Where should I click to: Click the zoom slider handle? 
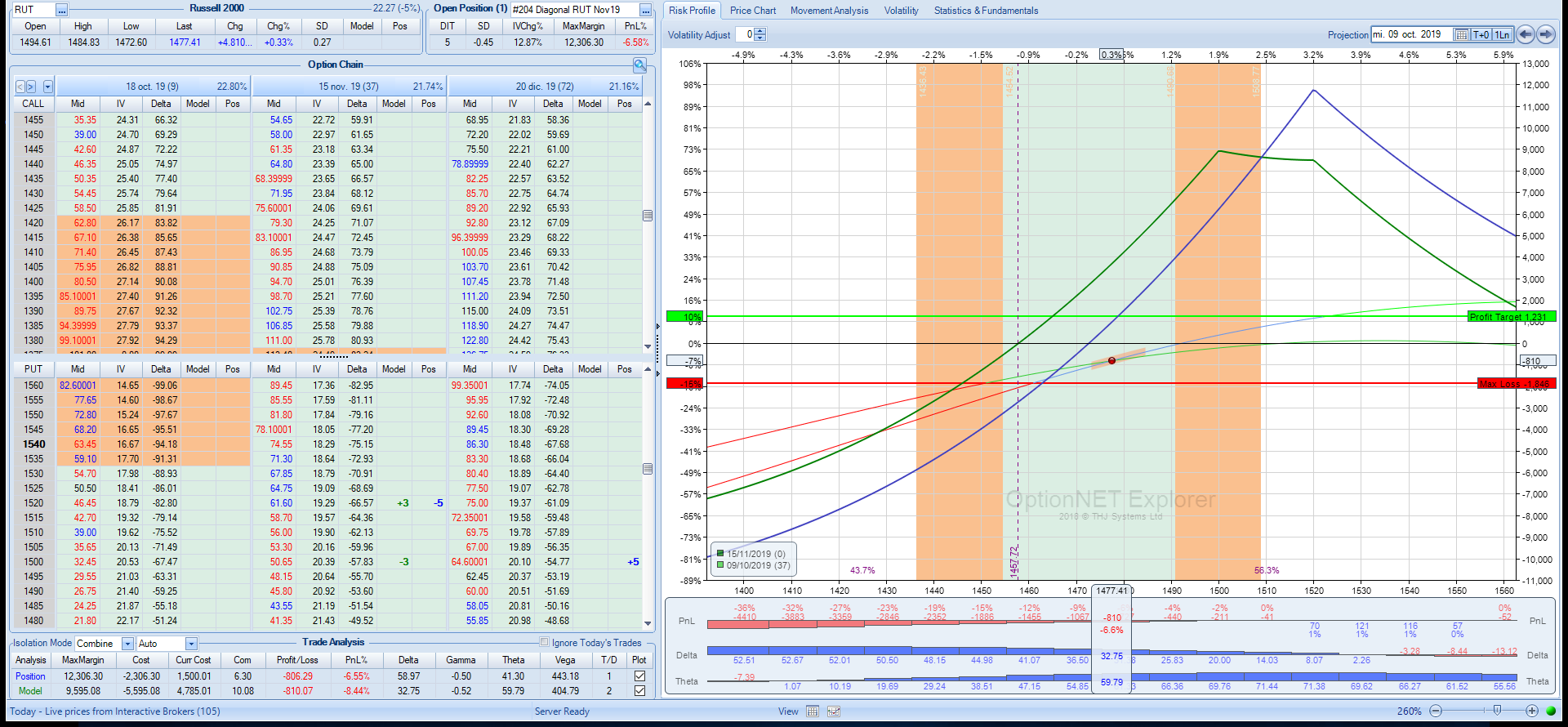coord(1497,711)
